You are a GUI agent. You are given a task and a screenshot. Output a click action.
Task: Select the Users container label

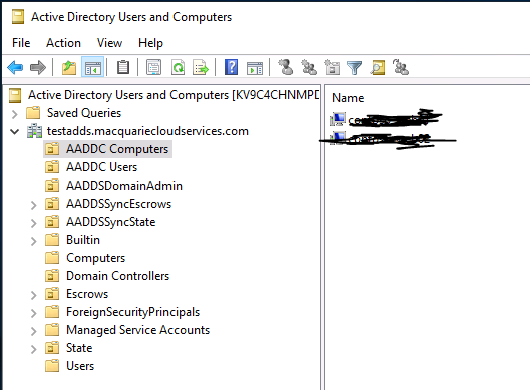point(80,366)
